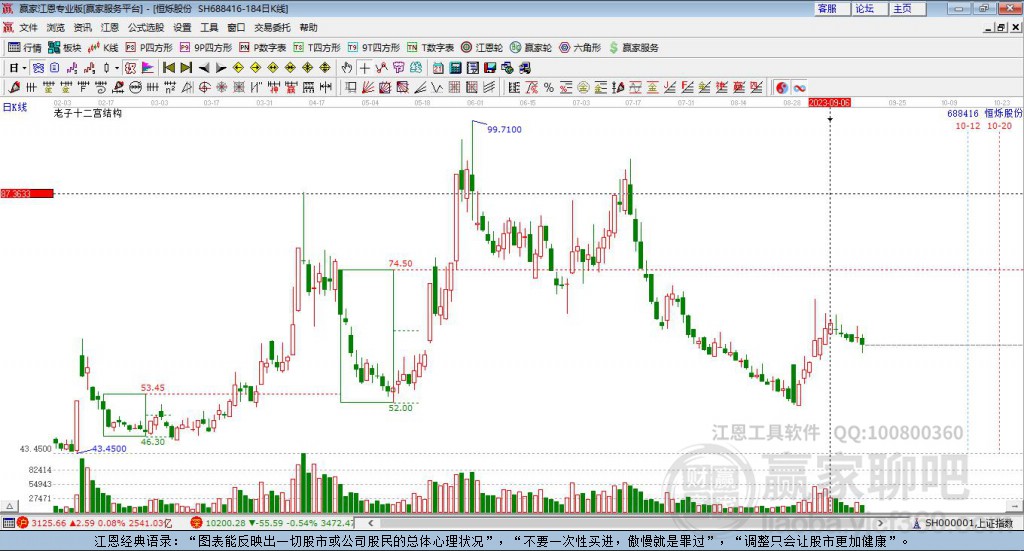Open the 资讯 menu
The height and width of the screenshot is (551, 1024).
coord(83,27)
